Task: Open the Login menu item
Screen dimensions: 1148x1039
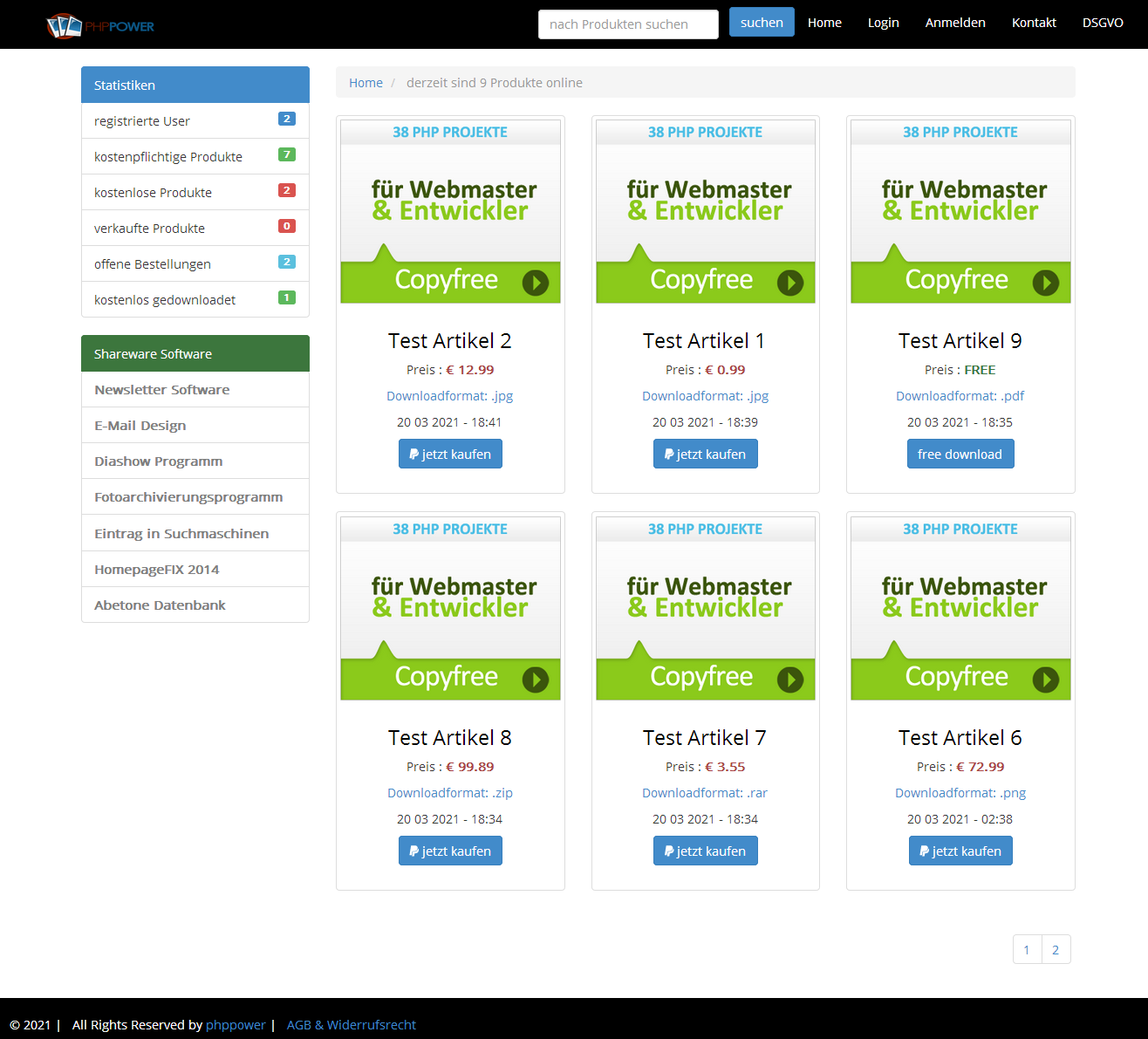Action: pyautogui.click(x=883, y=23)
